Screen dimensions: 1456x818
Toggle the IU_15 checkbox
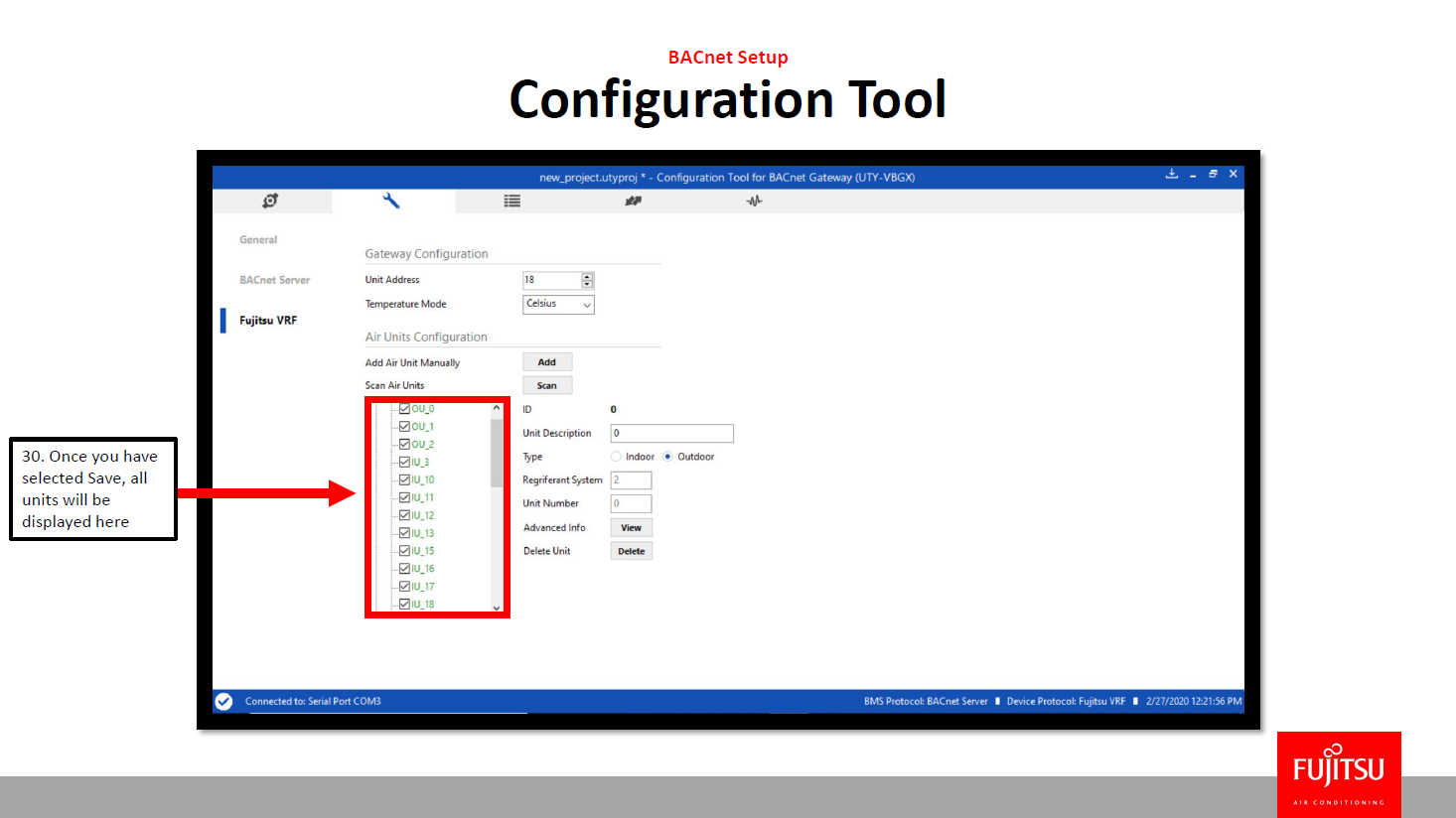pyautogui.click(x=404, y=551)
